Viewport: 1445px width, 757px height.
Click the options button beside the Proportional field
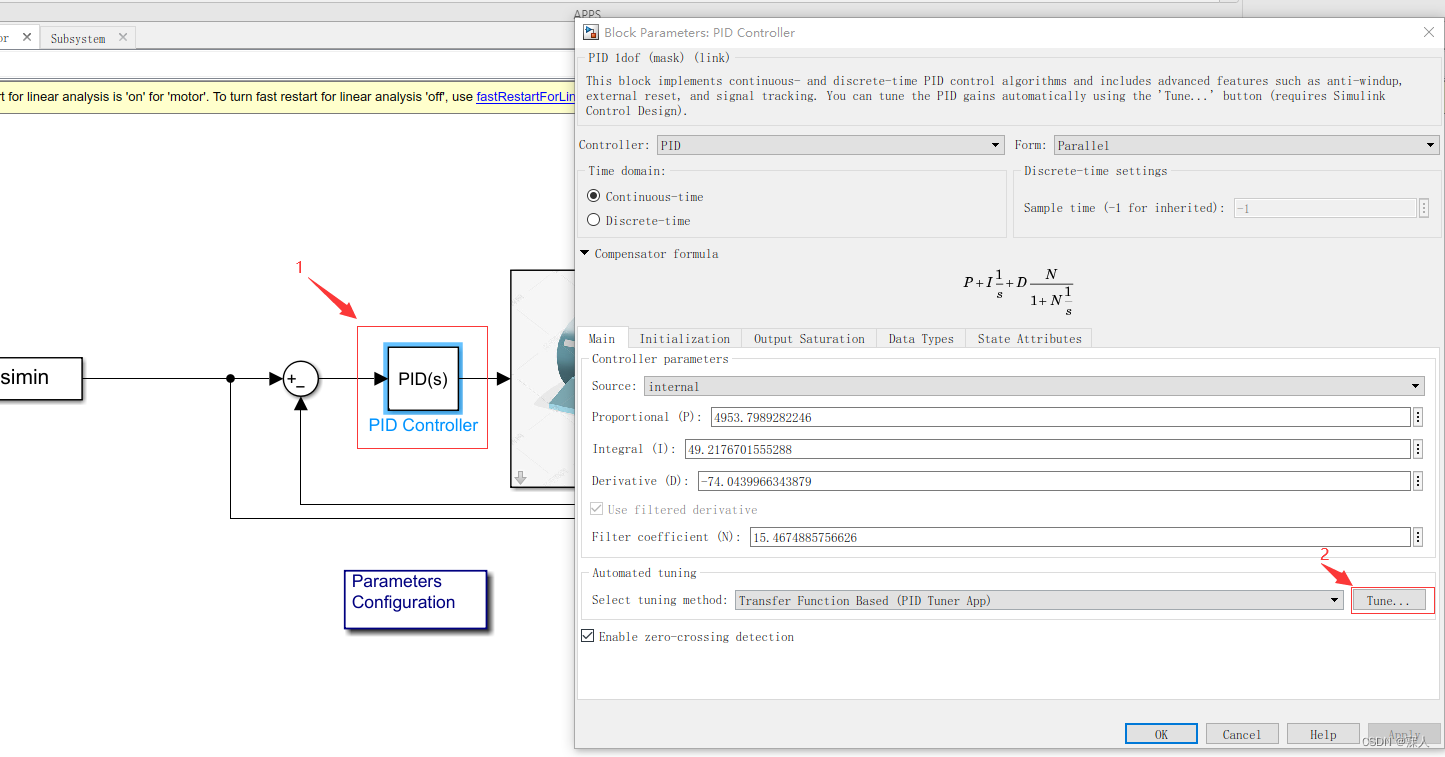[1417, 417]
